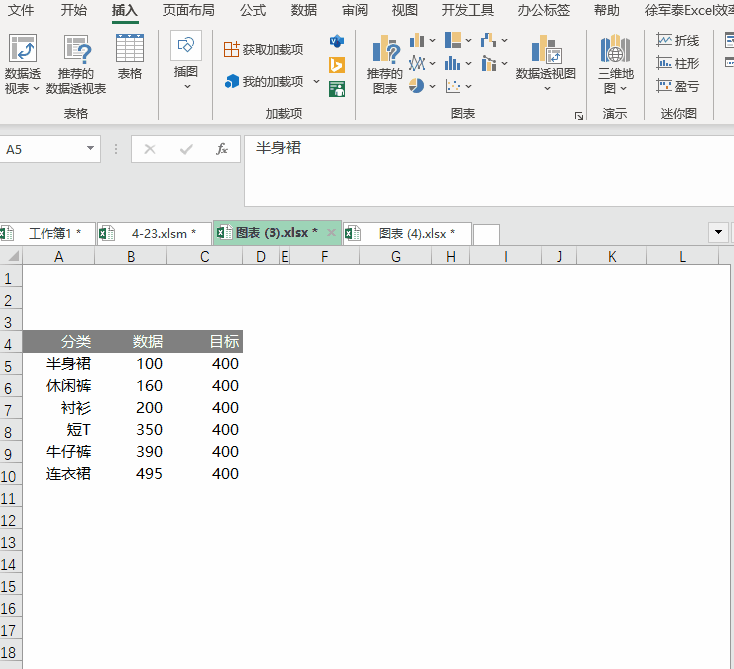This screenshot has height=669, width=734.
Task: Expand the hierarchy chart dropdown arrow
Action: (x=469, y=41)
